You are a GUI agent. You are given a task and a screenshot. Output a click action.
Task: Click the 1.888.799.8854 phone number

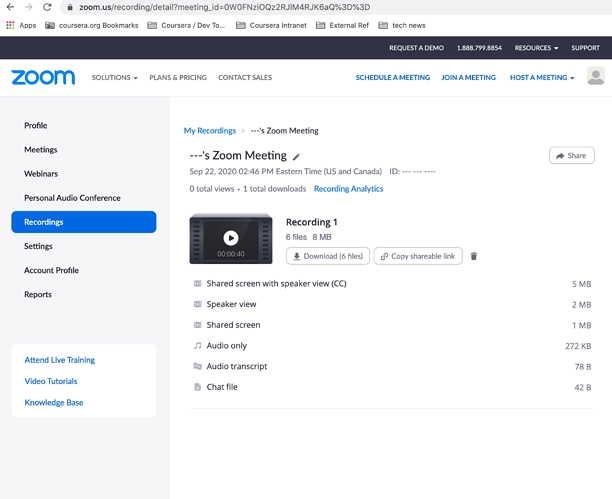(479, 48)
